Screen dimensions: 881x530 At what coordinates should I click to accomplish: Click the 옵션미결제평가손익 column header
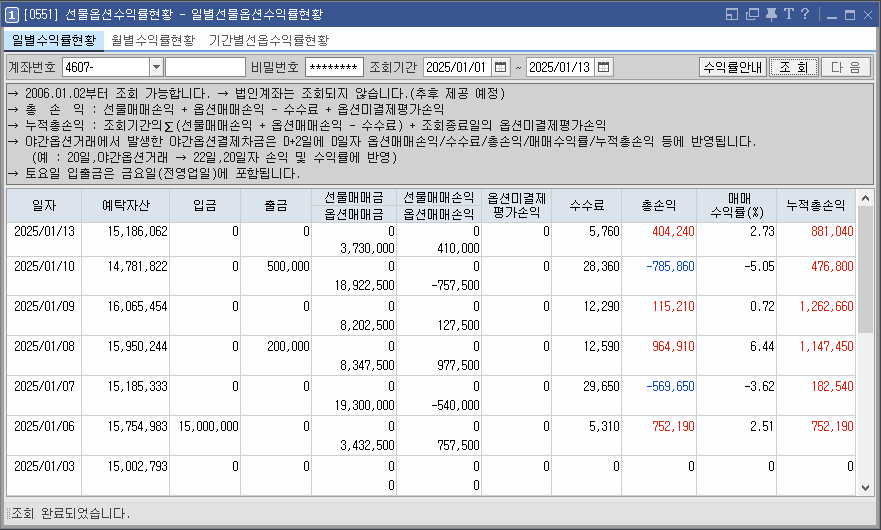pos(516,206)
